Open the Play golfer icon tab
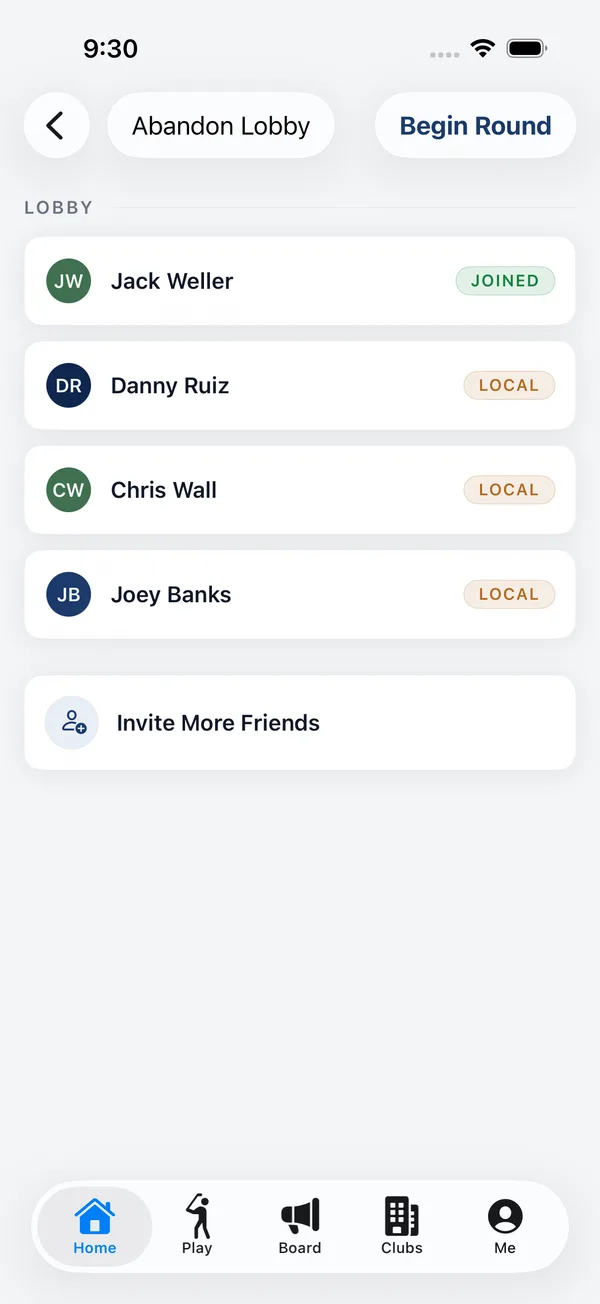 198,1216
